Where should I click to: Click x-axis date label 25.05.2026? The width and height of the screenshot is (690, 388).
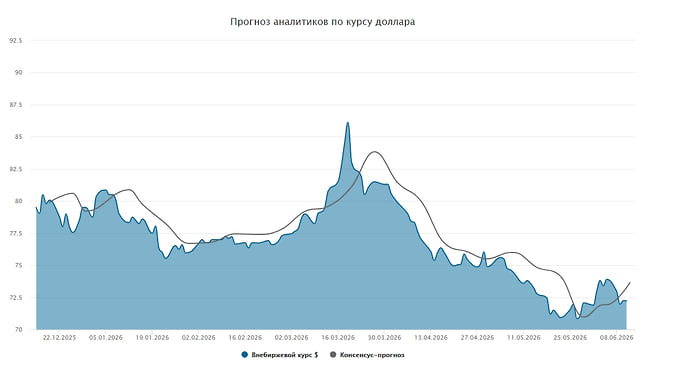pyautogui.click(x=570, y=337)
